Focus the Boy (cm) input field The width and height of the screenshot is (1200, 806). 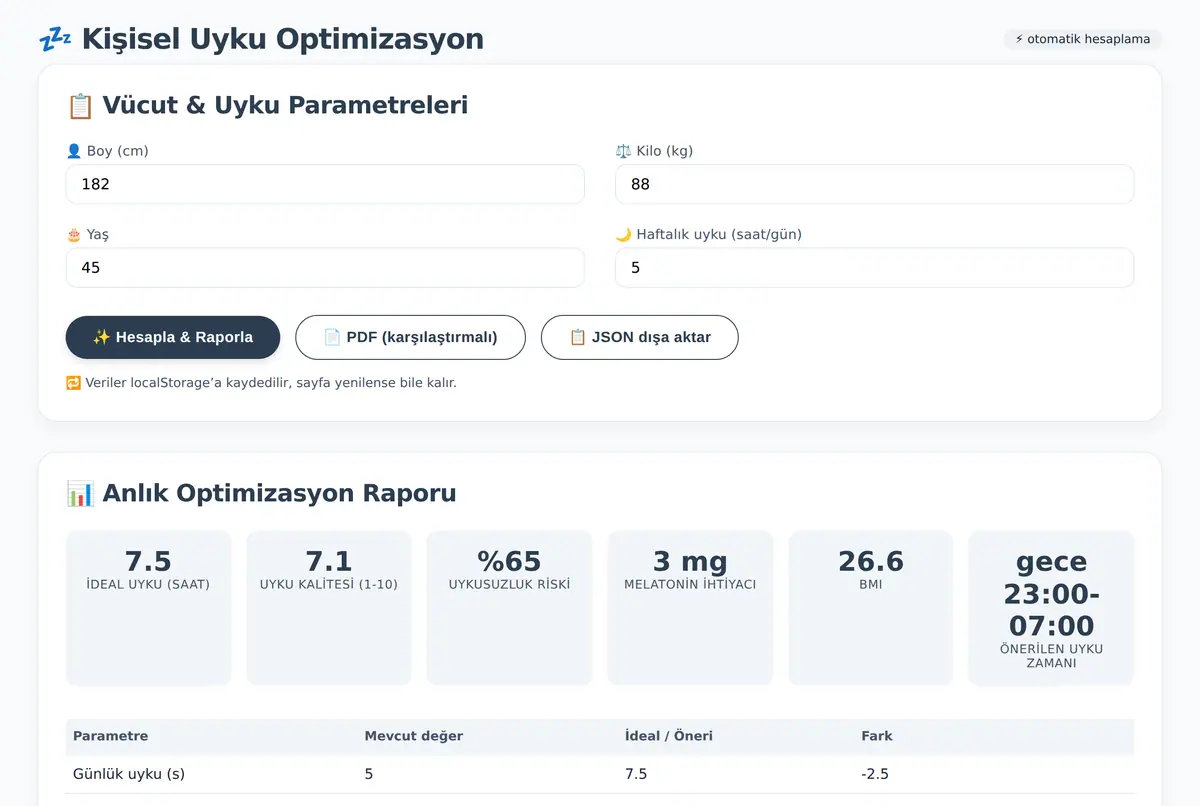click(x=325, y=184)
